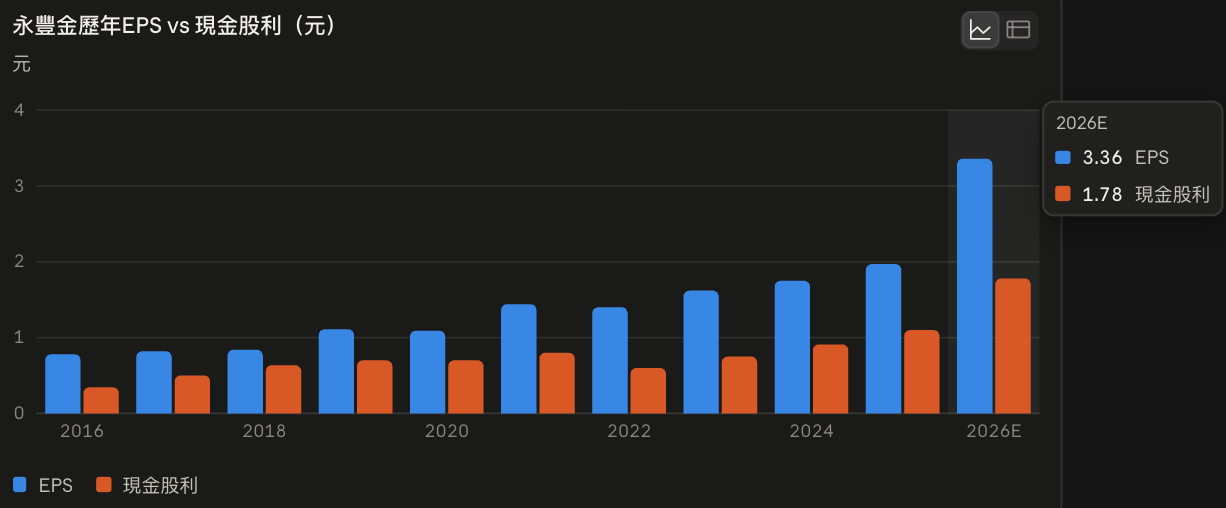Select the 2016 orange dividend bar

point(101,400)
